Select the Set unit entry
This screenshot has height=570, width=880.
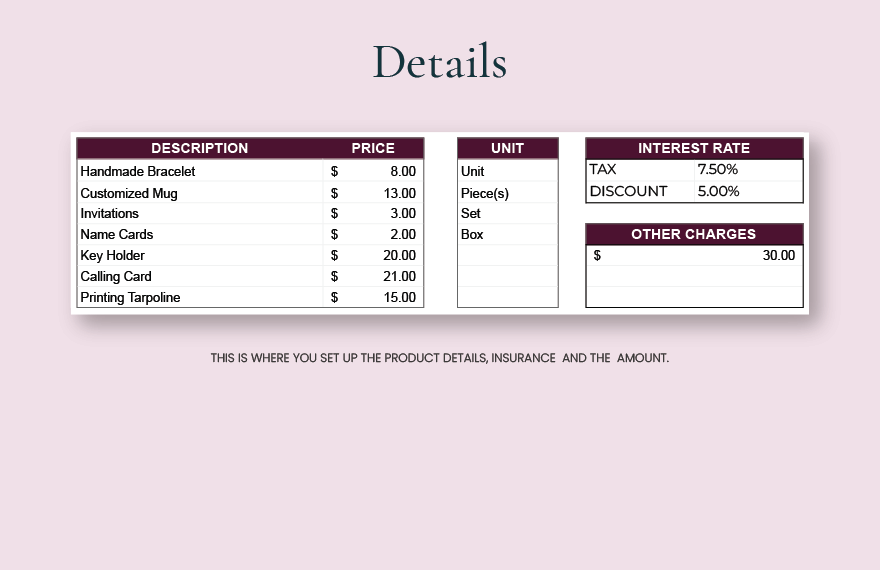(x=471, y=213)
